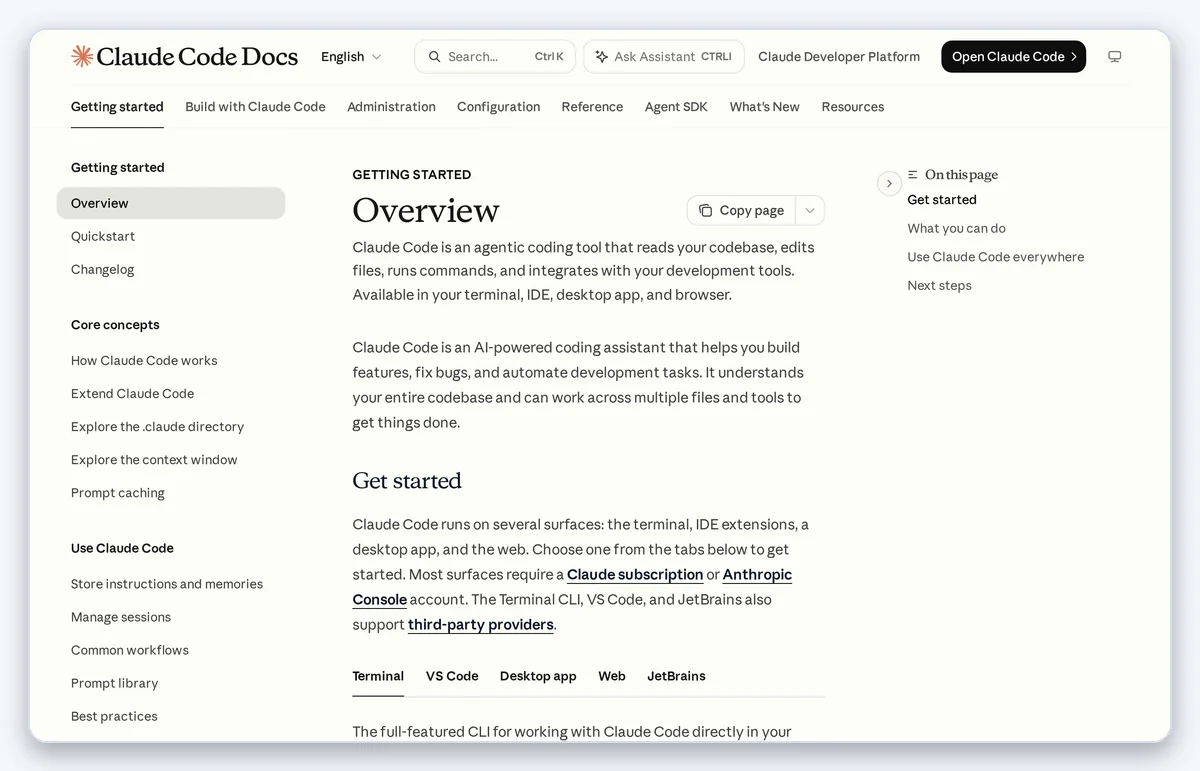This screenshot has height=771, width=1200.
Task: Select the VS Code surface tab
Action: pyautogui.click(x=452, y=676)
